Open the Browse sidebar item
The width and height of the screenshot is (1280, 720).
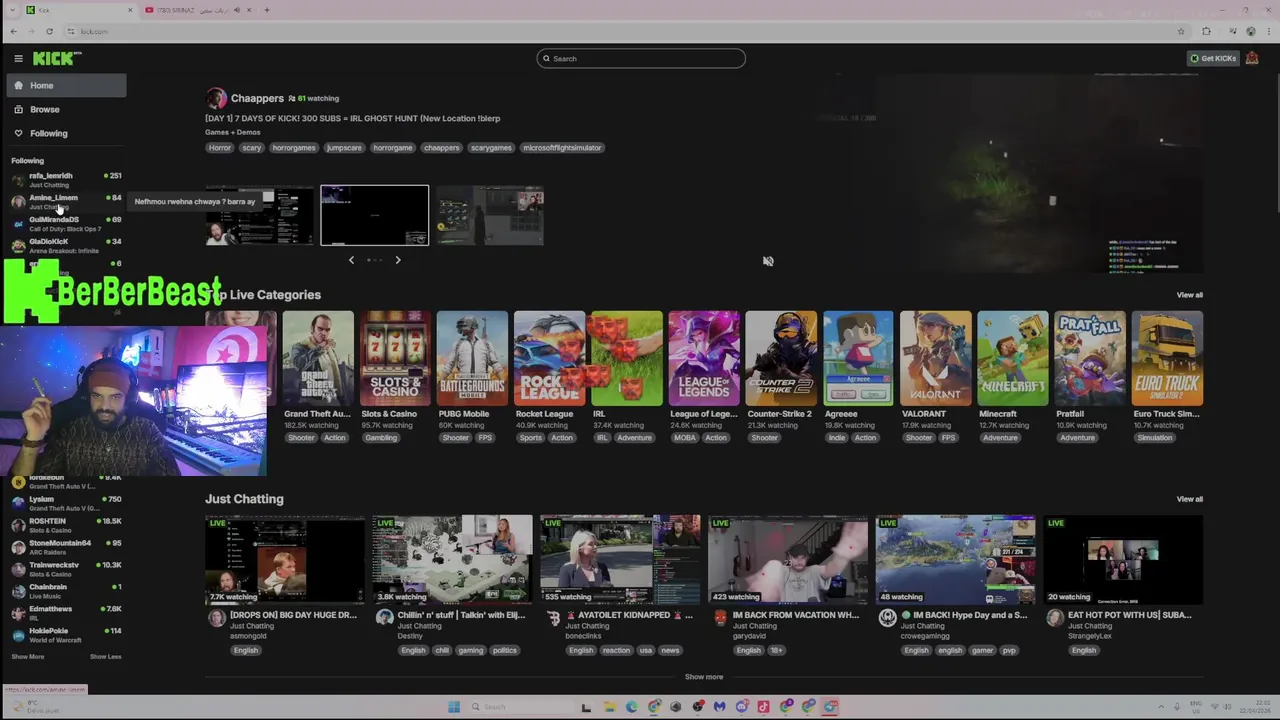click(x=67, y=110)
